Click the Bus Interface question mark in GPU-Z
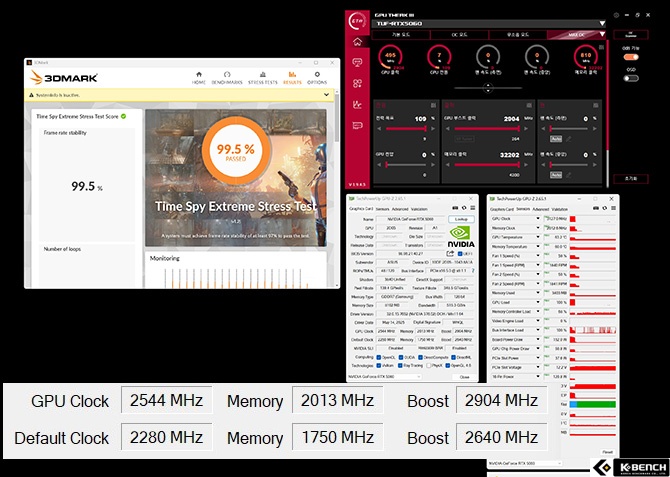 (x=473, y=271)
